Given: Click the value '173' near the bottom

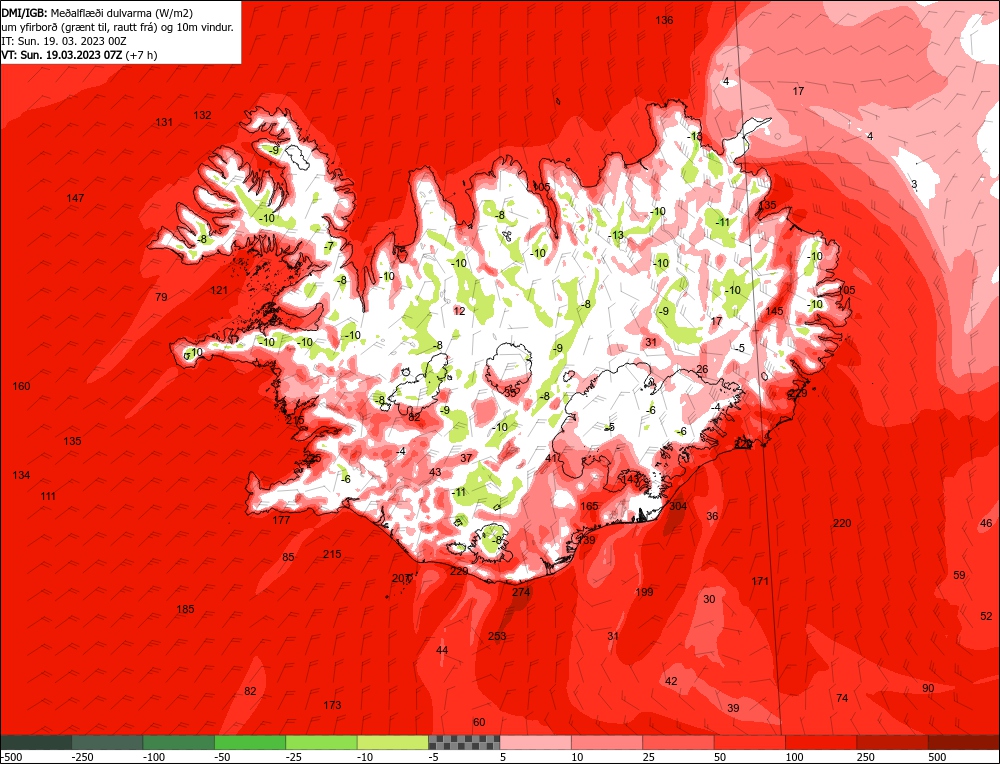Looking at the screenshot, I should [x=332, y=705].
